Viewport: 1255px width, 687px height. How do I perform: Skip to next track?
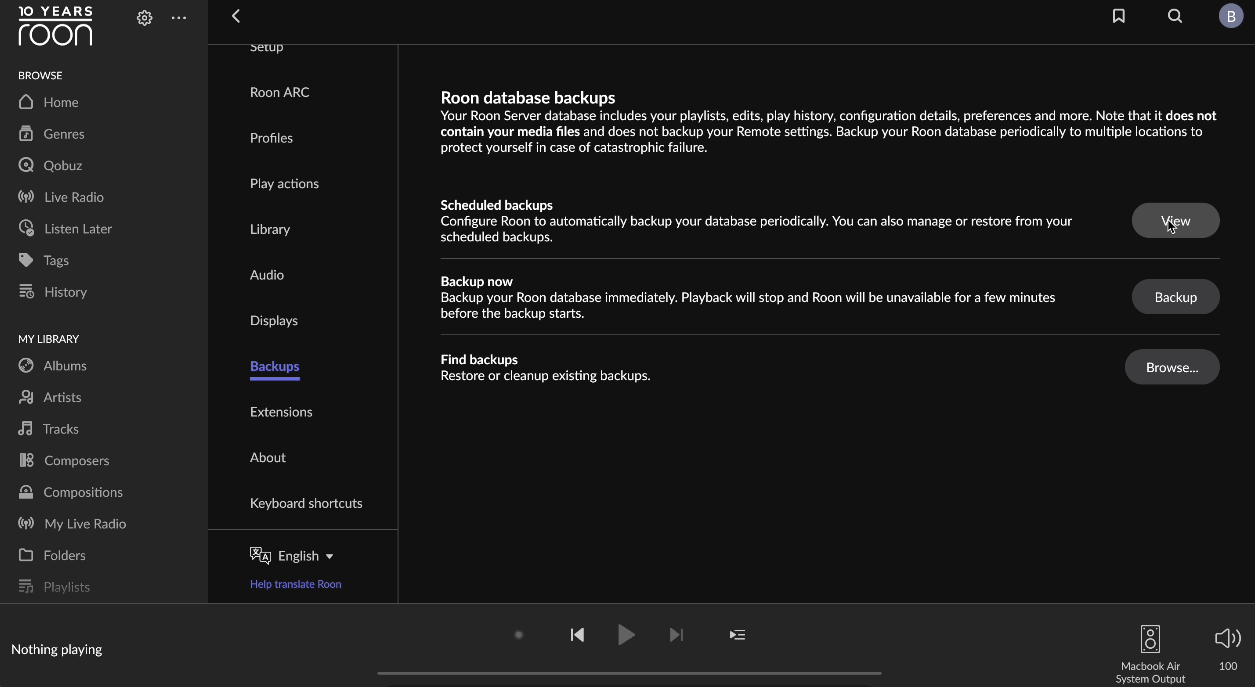click(677, 635)
